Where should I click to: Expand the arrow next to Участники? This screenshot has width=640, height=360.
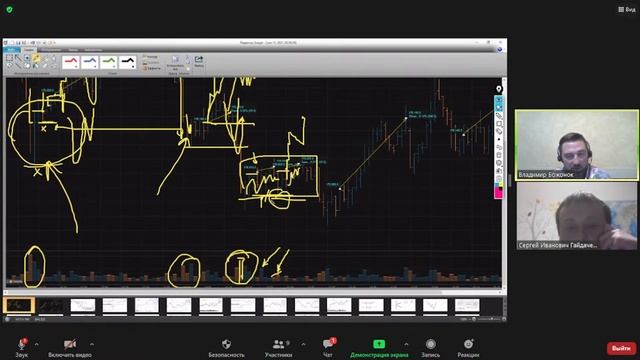(303, 344)
